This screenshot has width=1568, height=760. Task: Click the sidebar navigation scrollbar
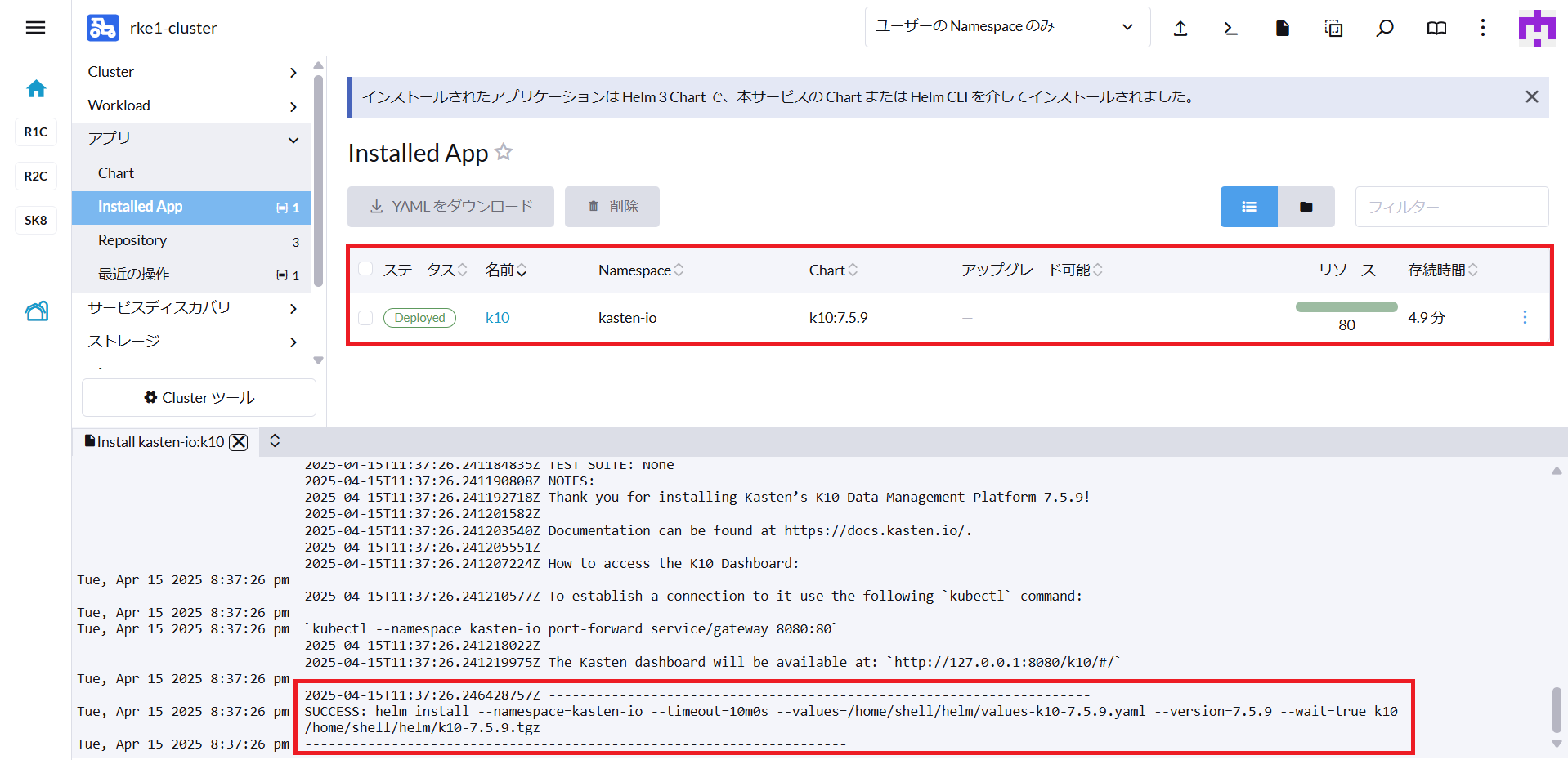(x=318, y=180)
